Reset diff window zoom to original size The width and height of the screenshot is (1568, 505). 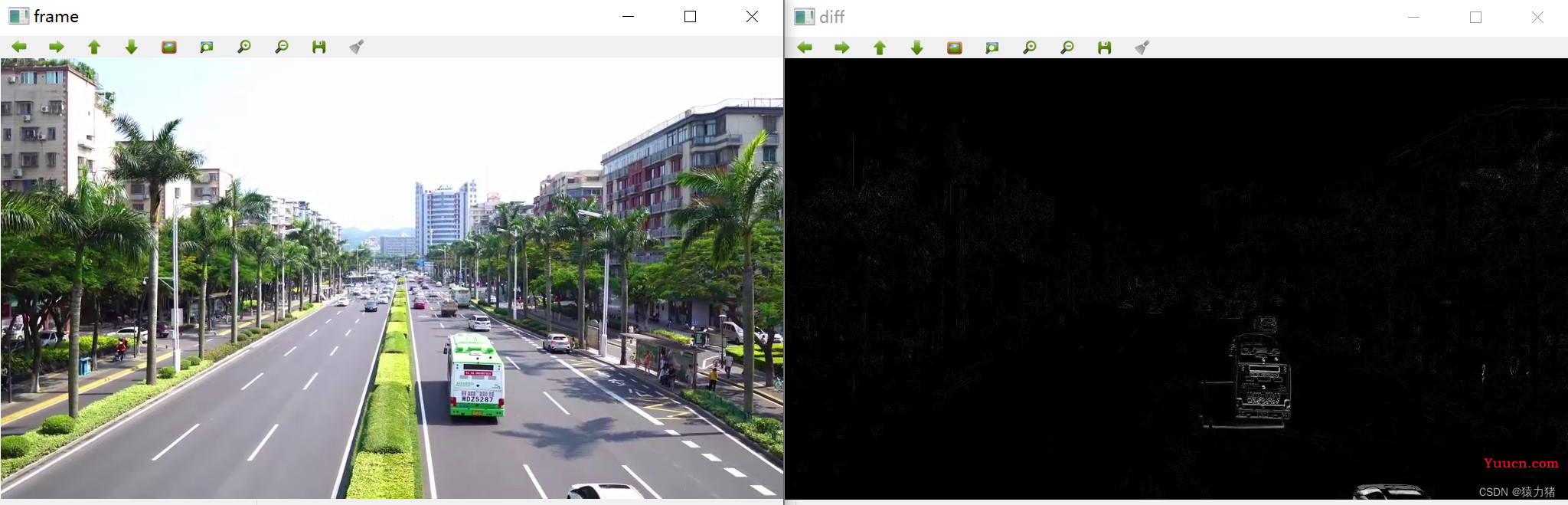click(x=955, y=48)
